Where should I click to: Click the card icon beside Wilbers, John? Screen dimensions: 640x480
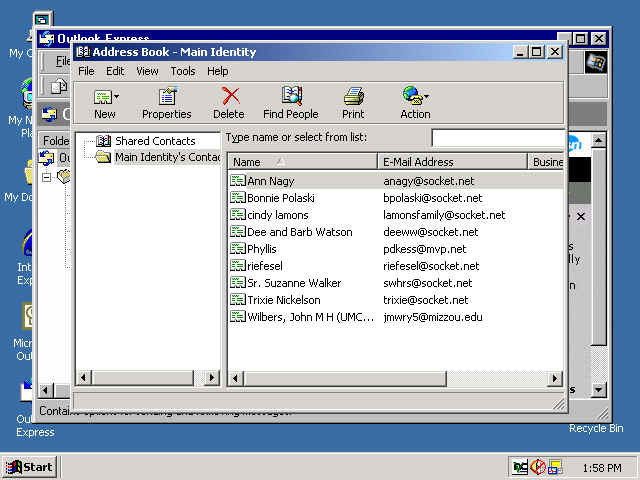pos(238,317)
